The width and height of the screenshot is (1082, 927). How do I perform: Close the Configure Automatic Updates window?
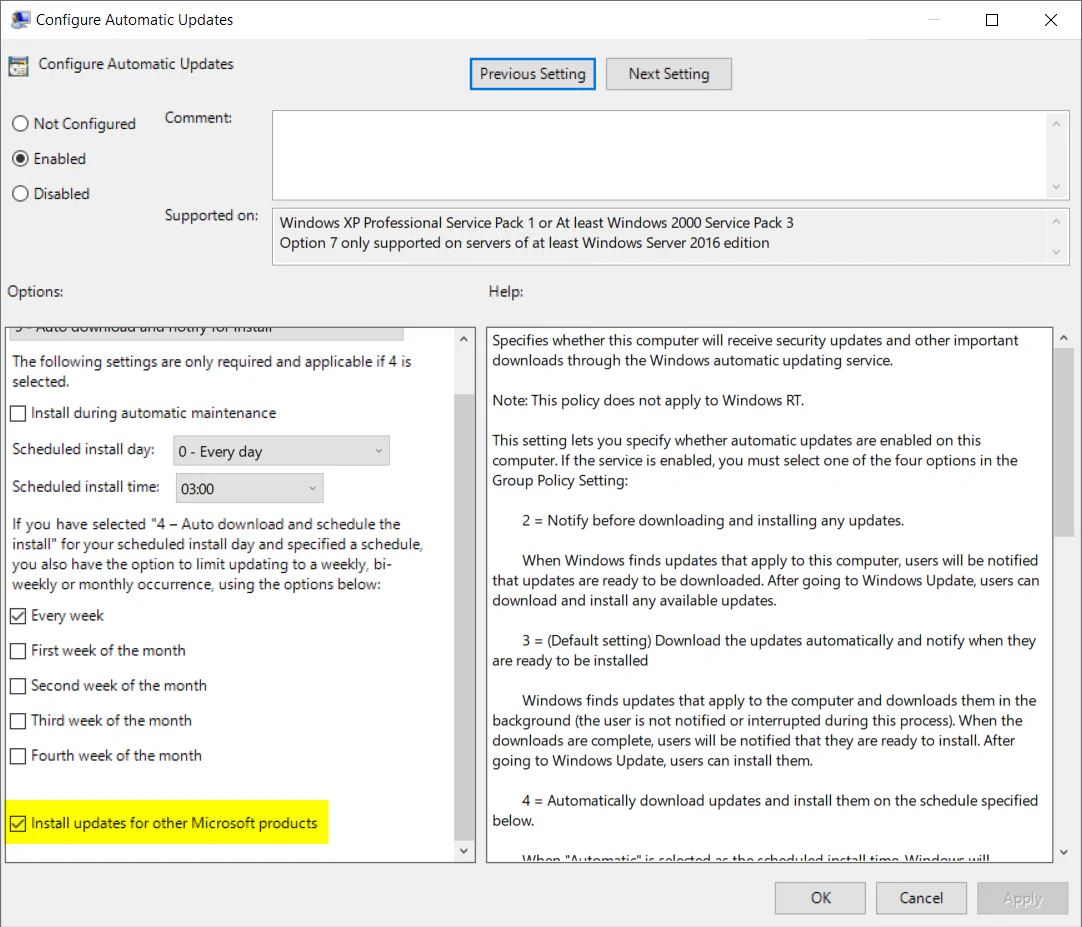tap(1050, 20)
